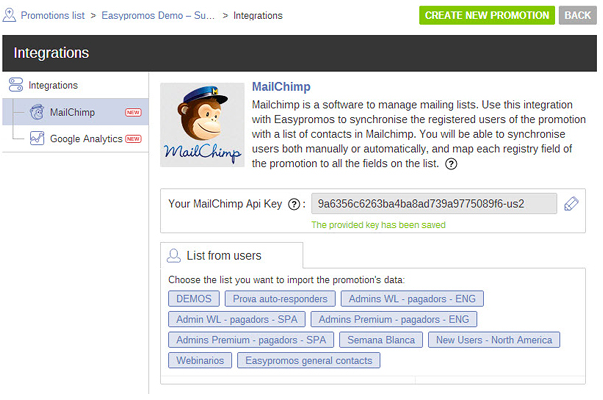Click the NEW badge beside Google Analytics
The image size is (603, 400).
tap(133, 139)
